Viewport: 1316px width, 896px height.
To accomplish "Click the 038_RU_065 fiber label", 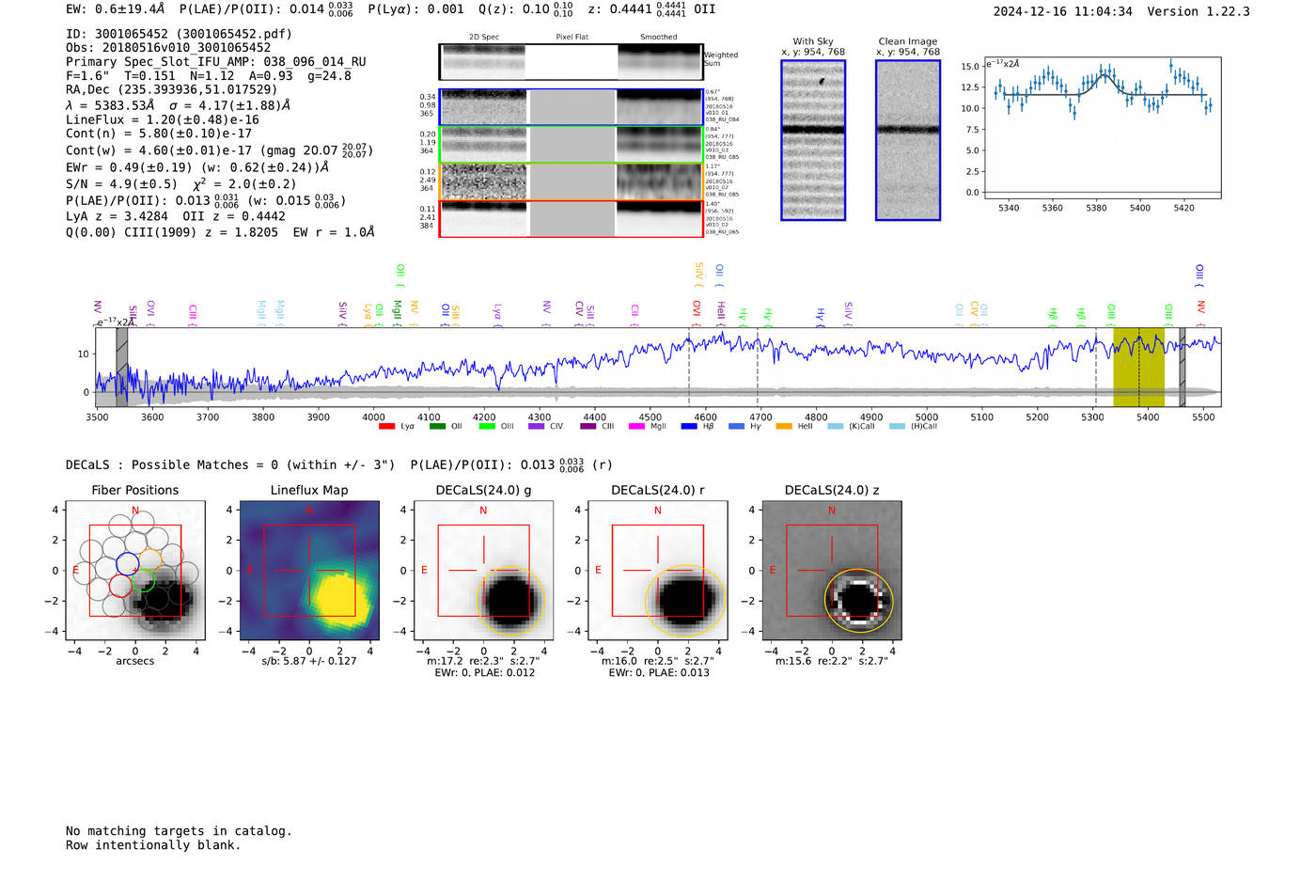I will coord(722,231).
